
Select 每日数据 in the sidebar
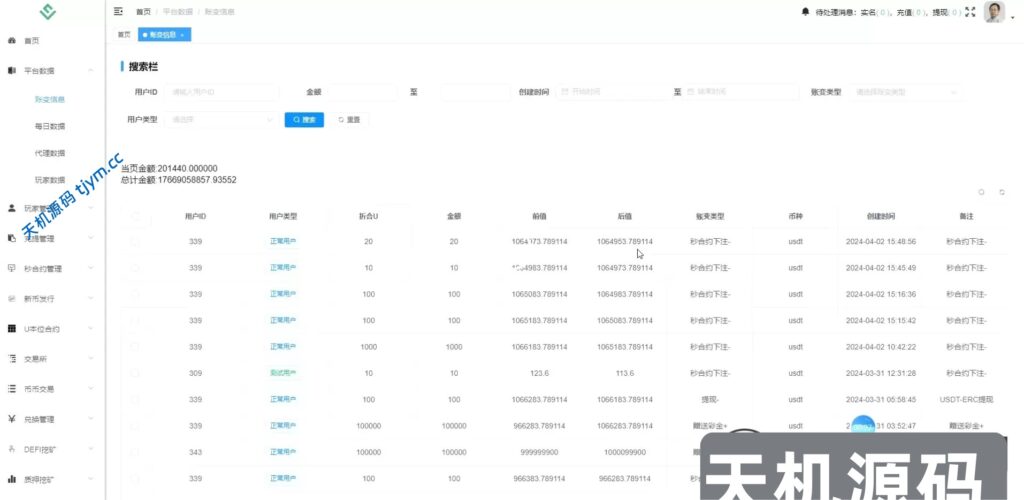pos(50,127)
